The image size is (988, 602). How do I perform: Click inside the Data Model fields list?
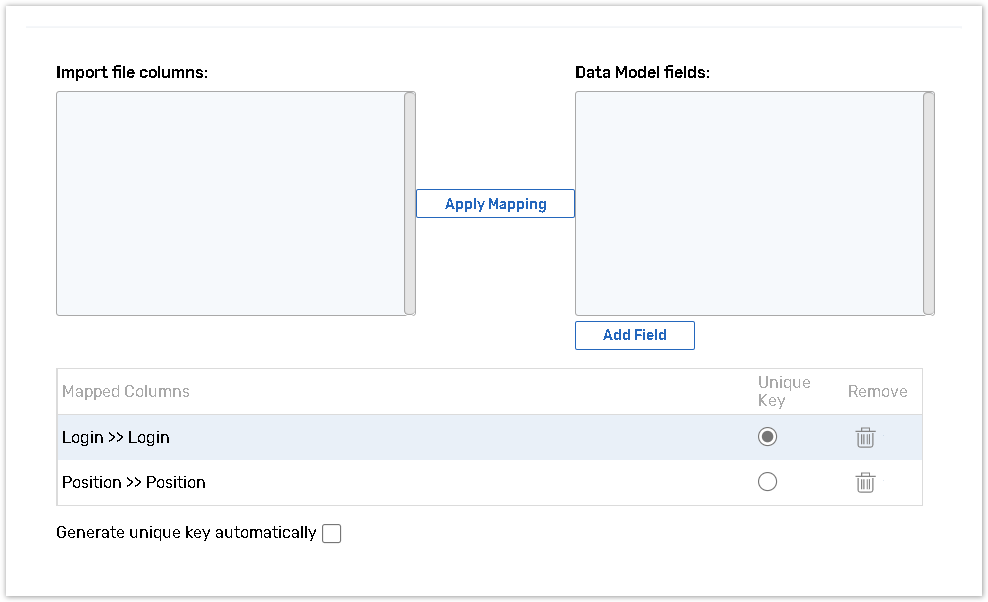pyautogui.click(x=748, y=204)
